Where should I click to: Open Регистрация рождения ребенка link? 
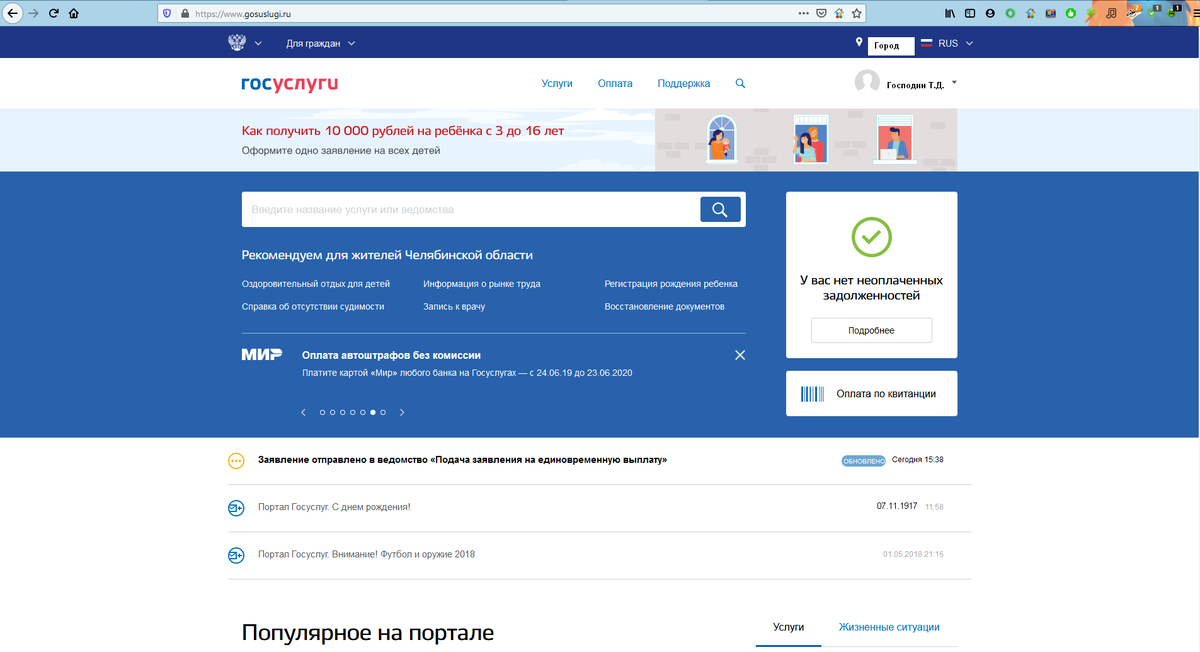(x=671, y=284)
